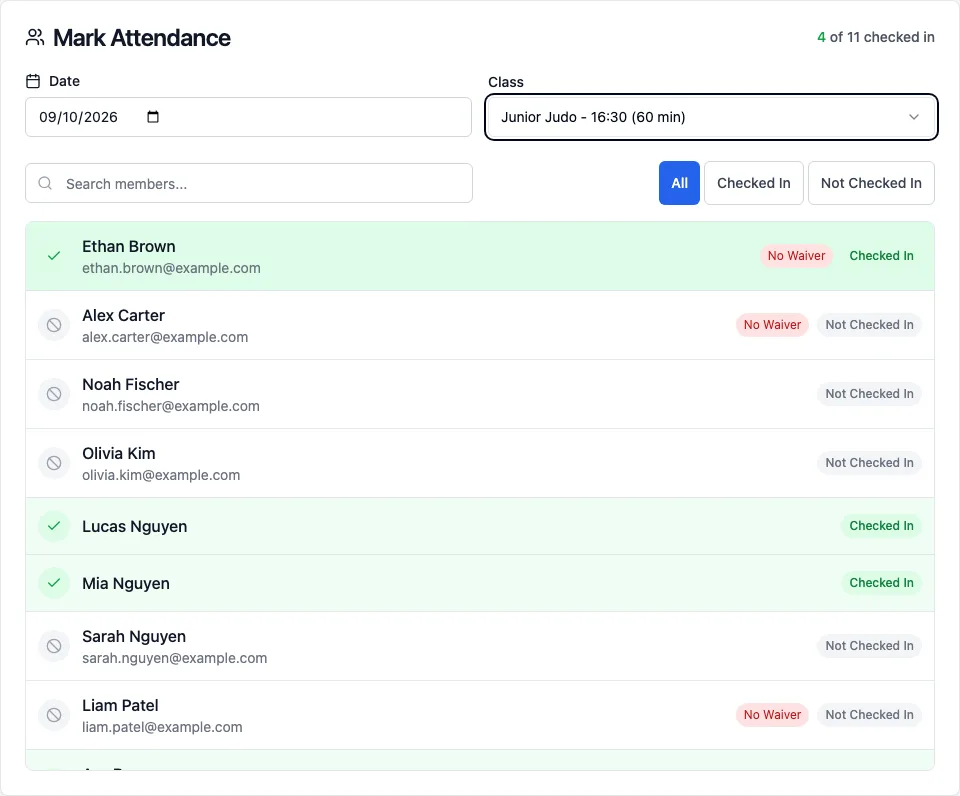
Task: Switch to the Checked In filter
Action: (754, 183)
